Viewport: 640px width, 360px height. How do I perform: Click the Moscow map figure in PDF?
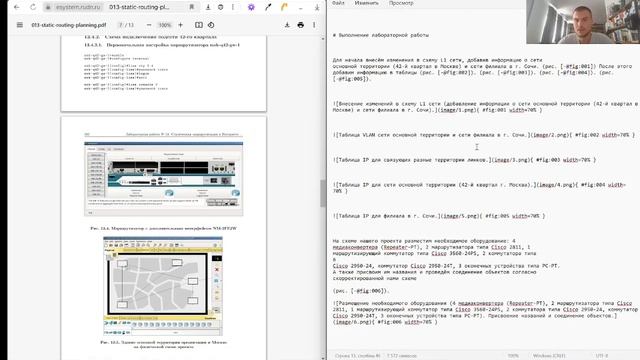[x=163, y=287]
